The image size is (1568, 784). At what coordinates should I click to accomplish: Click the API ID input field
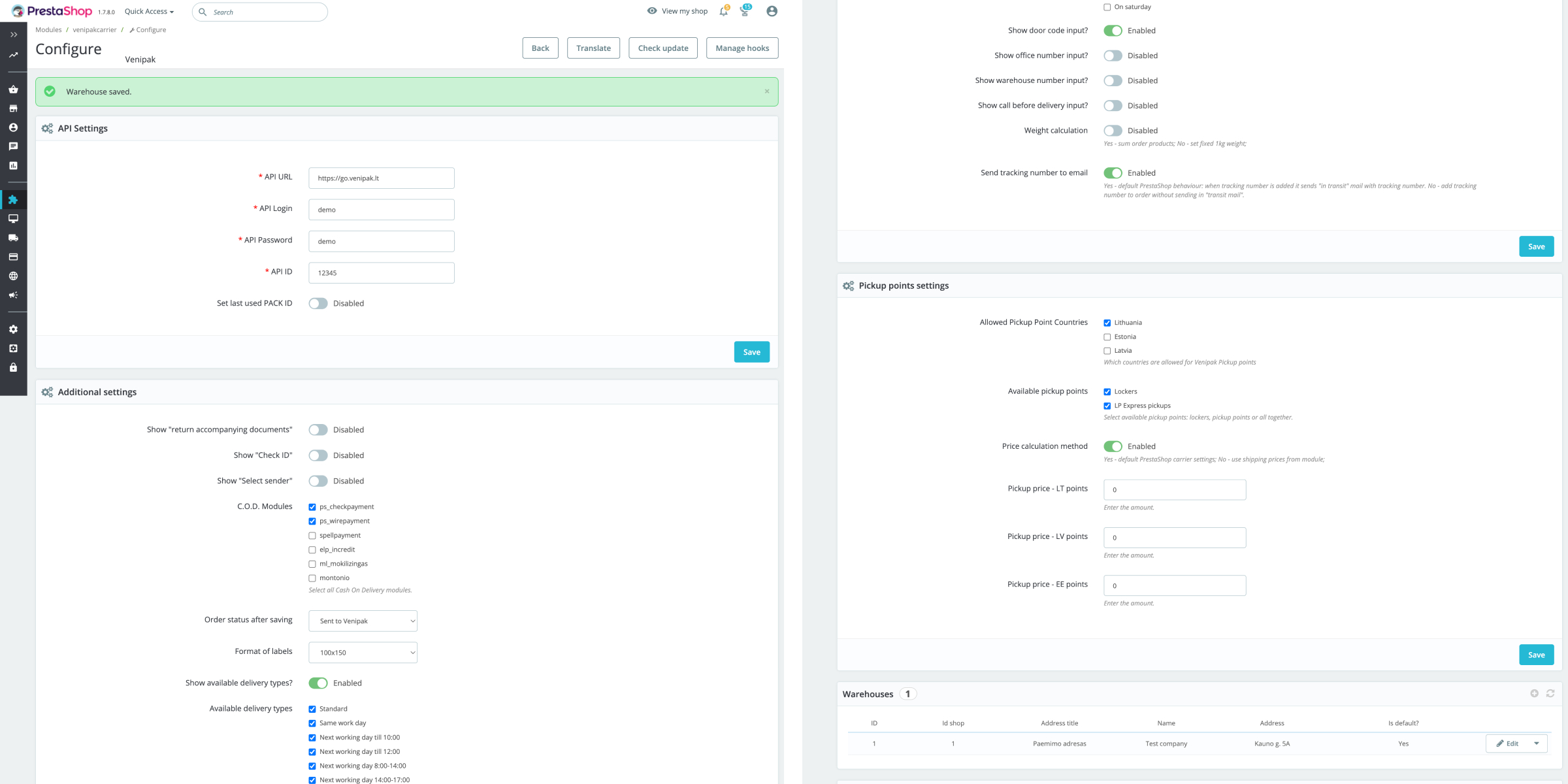point(382,273)
